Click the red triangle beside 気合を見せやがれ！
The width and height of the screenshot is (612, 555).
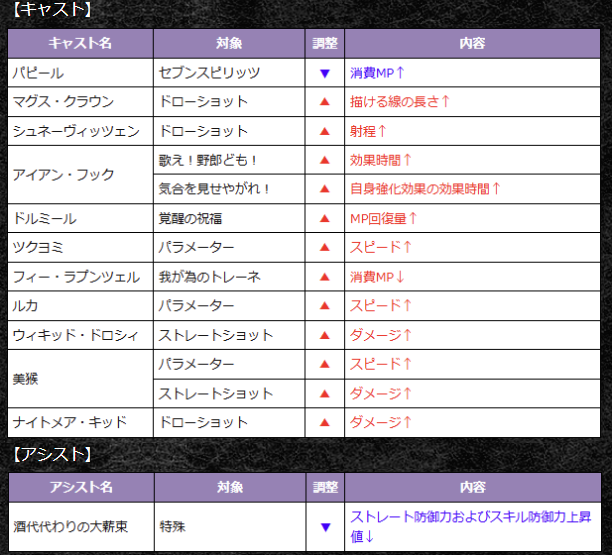tap(325, 189)
